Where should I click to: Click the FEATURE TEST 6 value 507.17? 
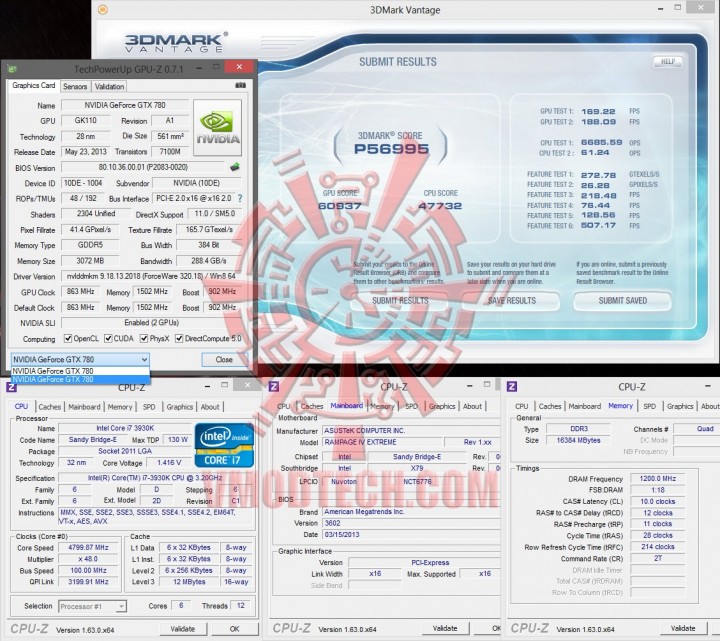click(x=598, y=225)
